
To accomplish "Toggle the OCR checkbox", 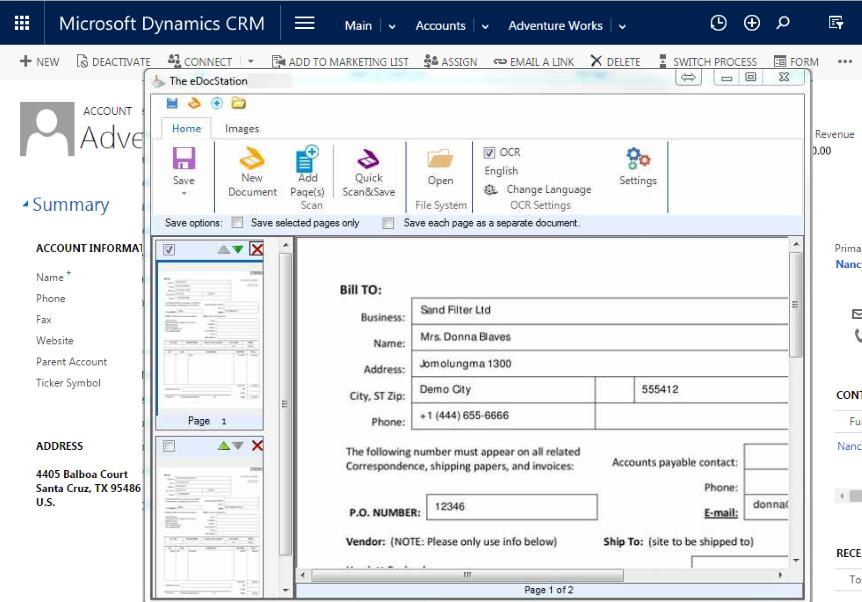I will point(489,153).
